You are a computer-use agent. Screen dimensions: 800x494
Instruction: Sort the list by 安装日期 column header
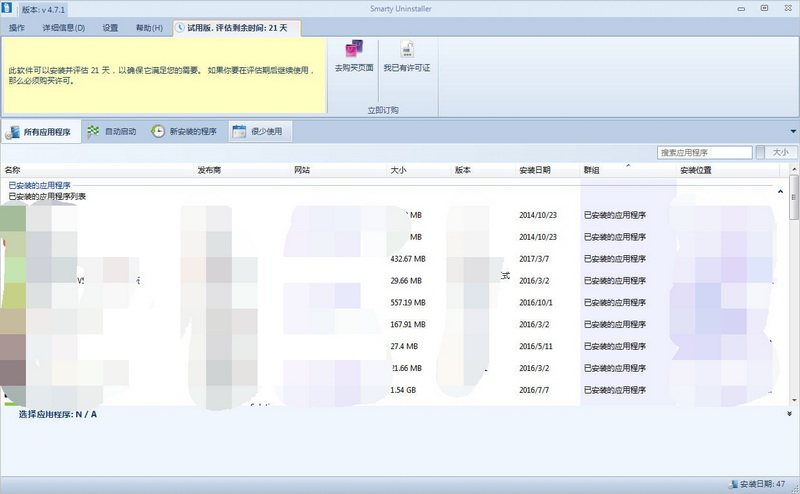(535, 170)
